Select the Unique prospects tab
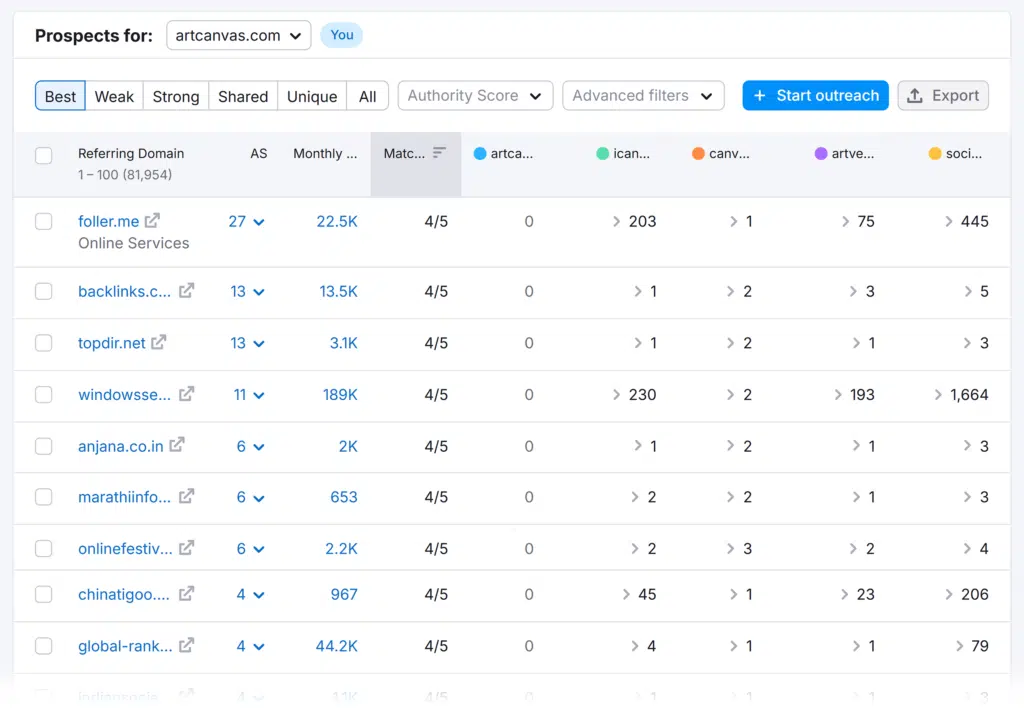 [312, 96]
